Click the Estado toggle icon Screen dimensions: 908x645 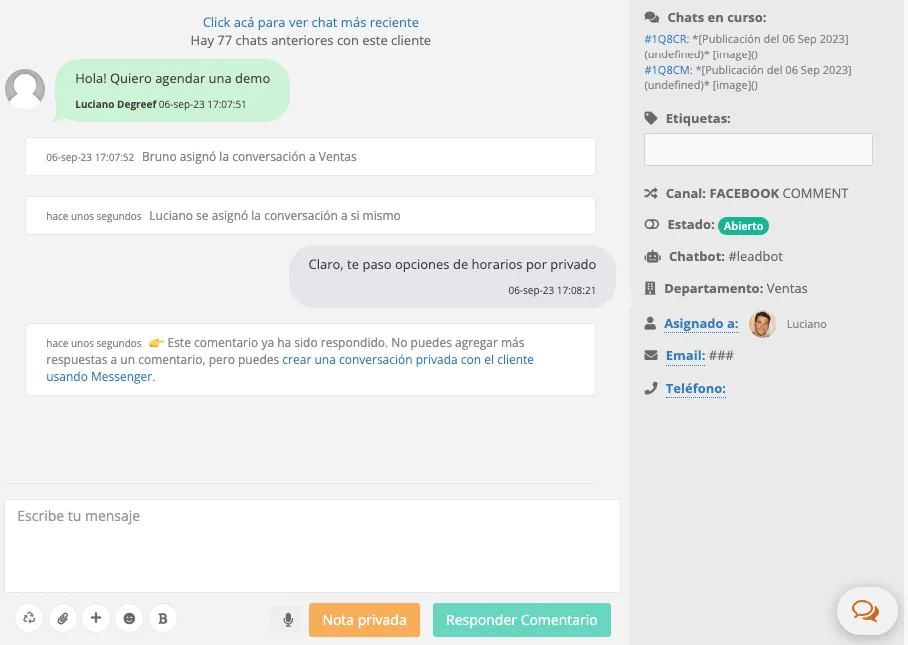[x=651, y=225]
